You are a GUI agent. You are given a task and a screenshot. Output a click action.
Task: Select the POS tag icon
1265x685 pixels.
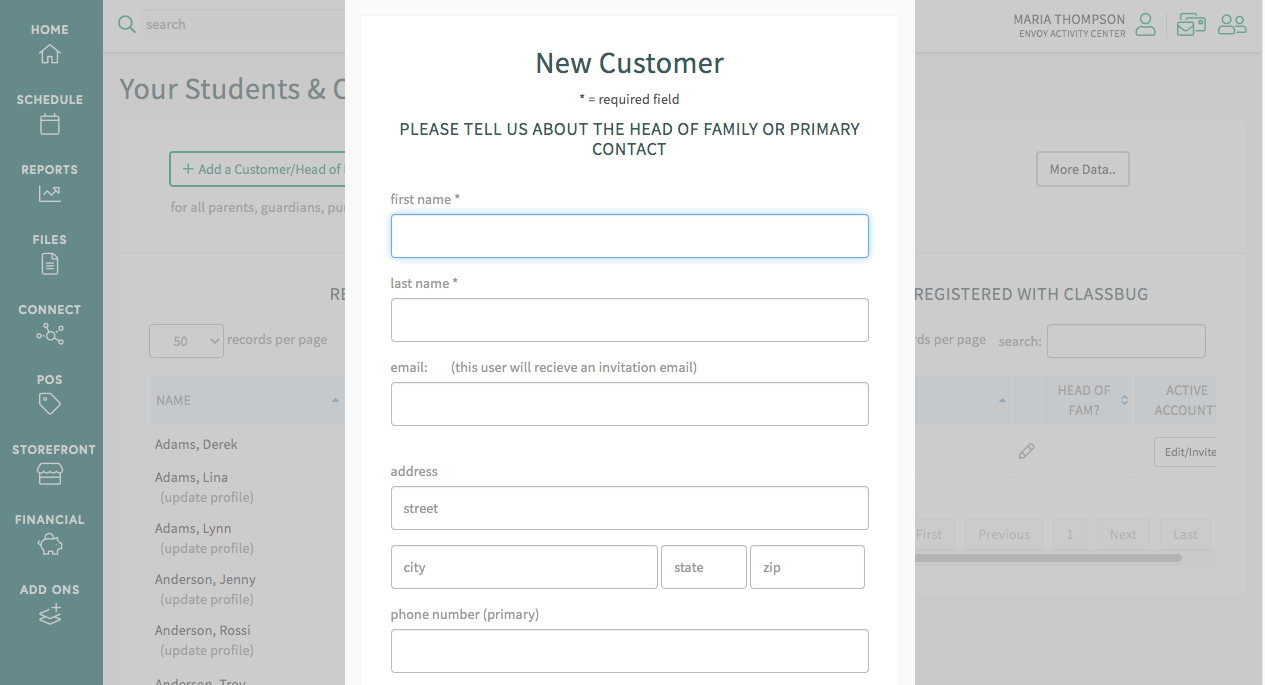tap(49, 404)
